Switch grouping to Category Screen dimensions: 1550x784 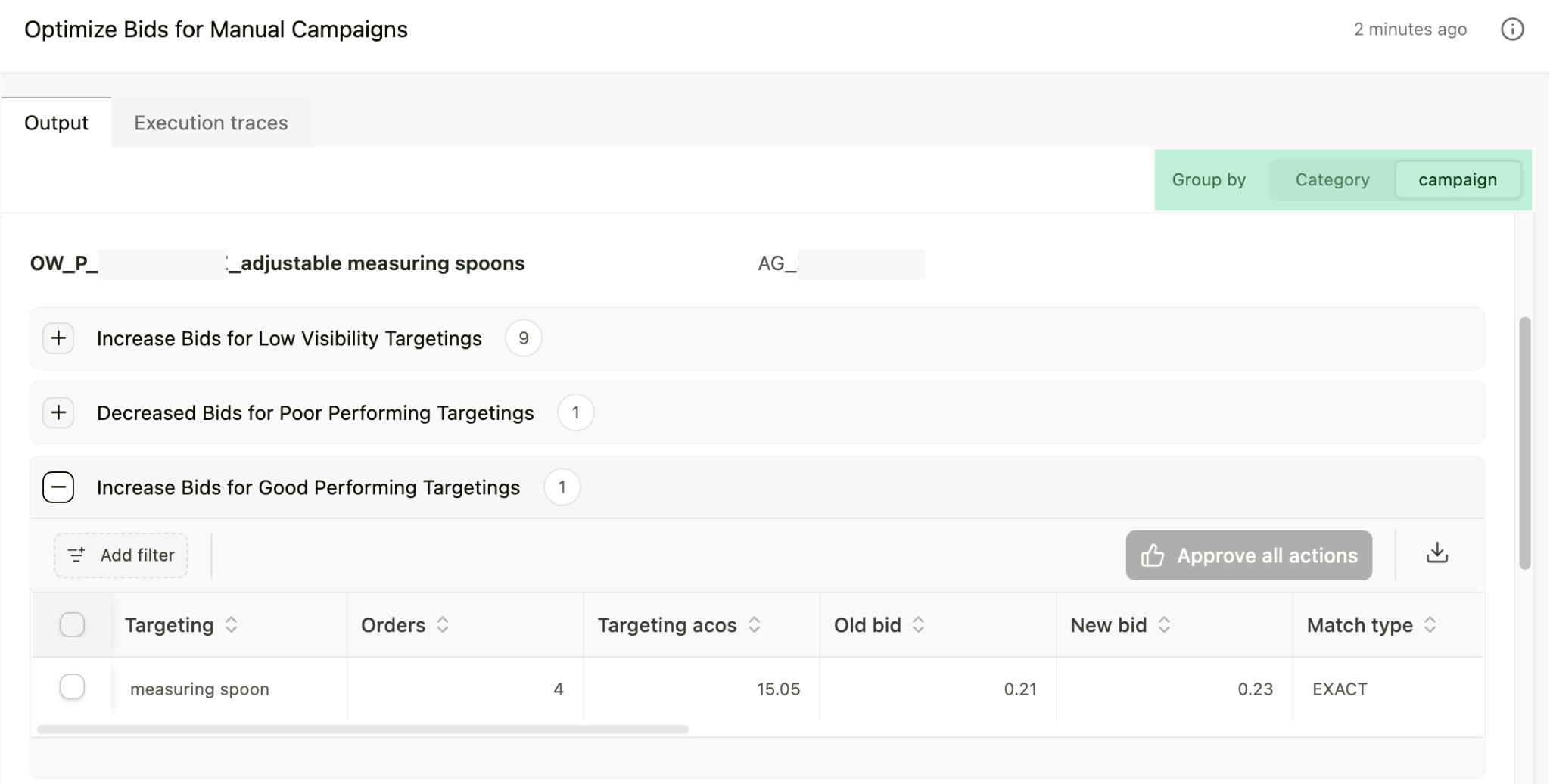1332,179
